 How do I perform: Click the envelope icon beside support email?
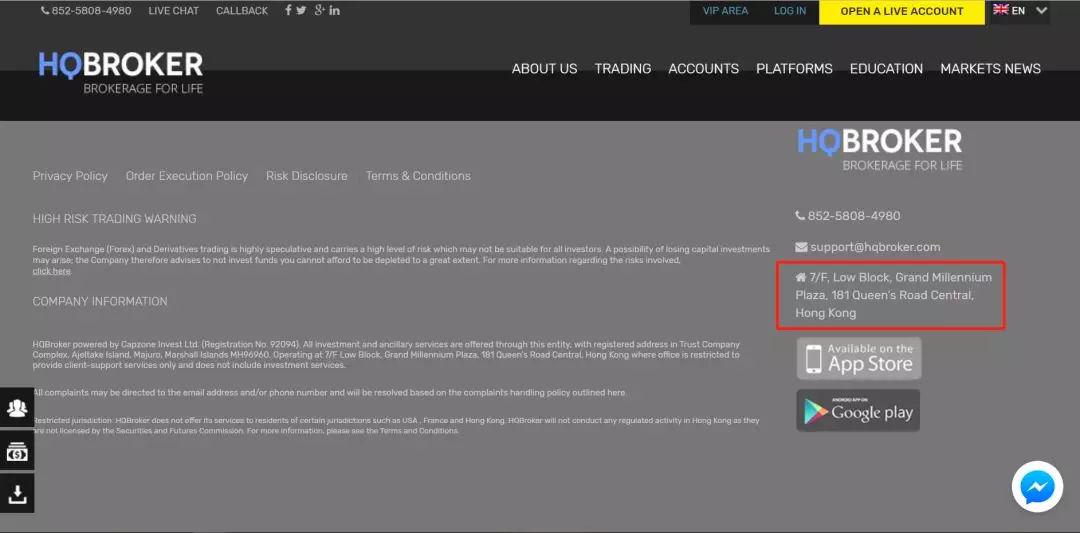tap(801, 247)
